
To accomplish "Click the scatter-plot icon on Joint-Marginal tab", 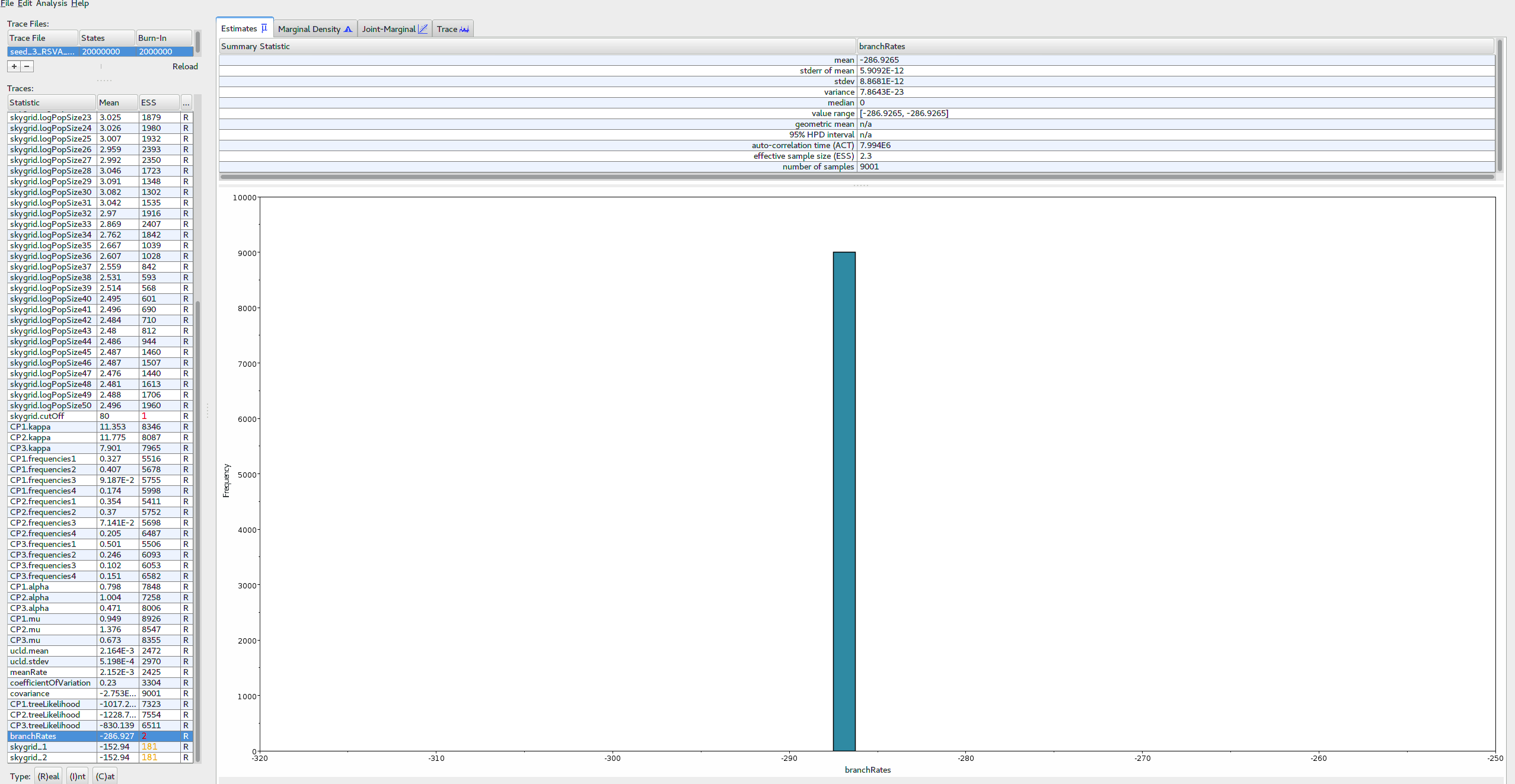I will (x=423, y=28).
